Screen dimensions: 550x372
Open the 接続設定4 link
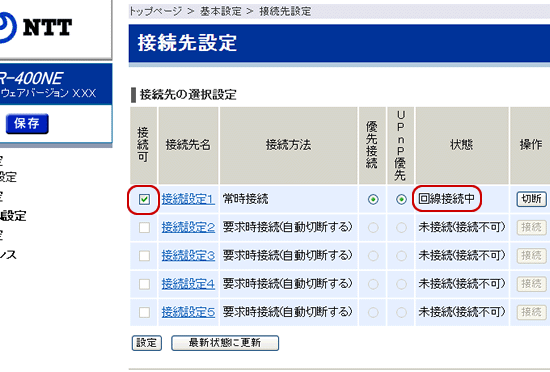pyautogui.click(x=188, y=284)
